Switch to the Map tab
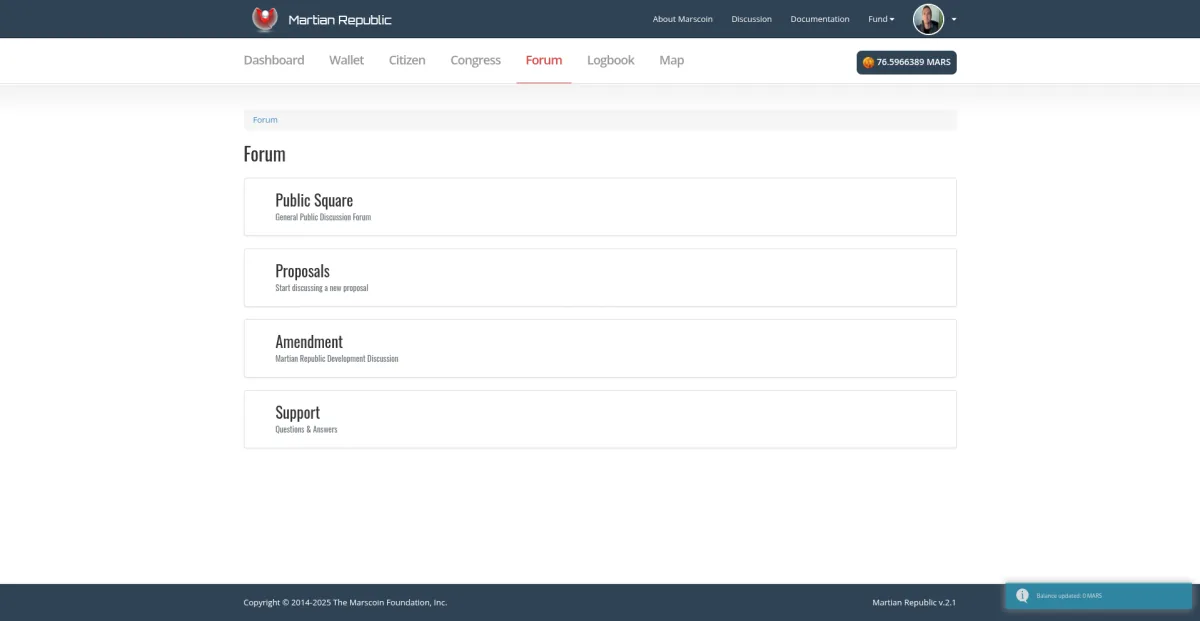This screenshot has height=621, width=1200. (x=671, y=60)
